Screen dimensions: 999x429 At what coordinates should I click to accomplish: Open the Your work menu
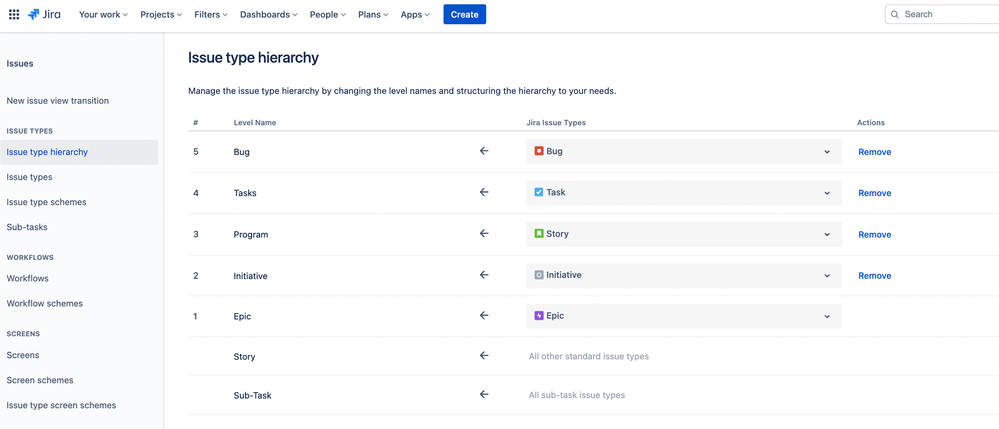[x=103, y=15]
